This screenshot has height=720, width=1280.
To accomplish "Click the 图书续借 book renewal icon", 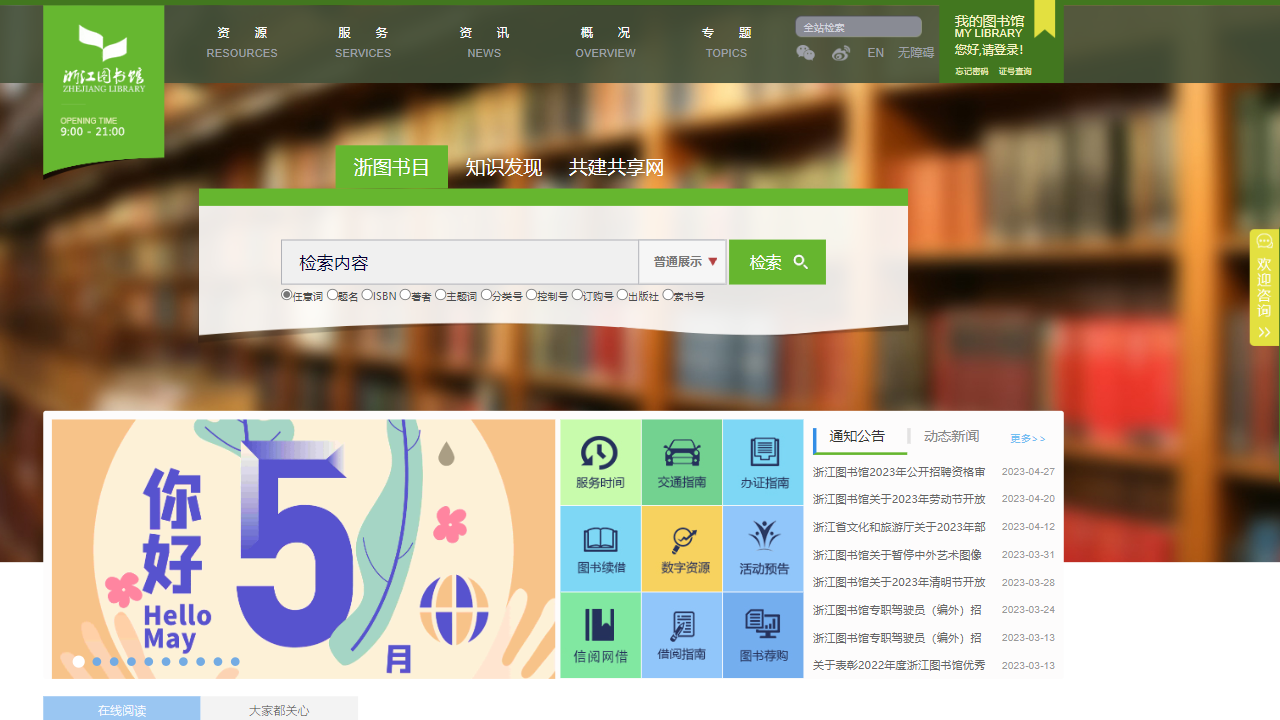I will (x=600, y=548).
